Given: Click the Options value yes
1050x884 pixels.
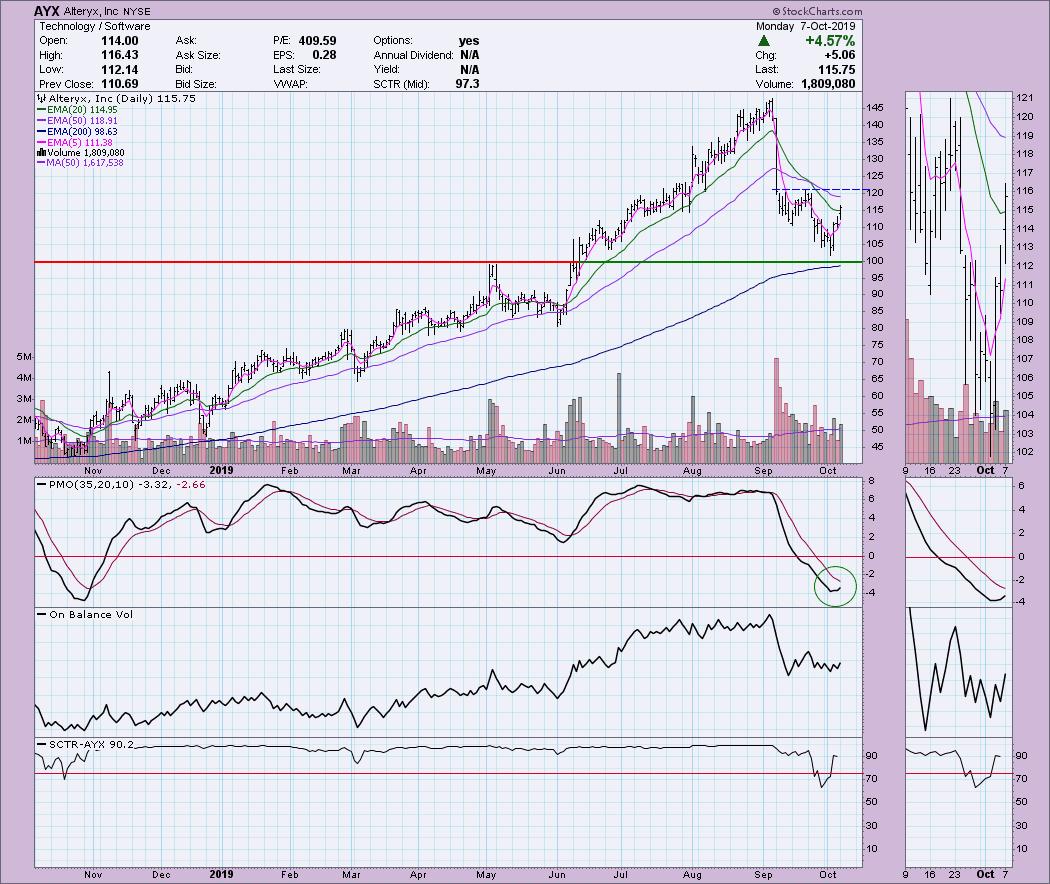Looking at the screenshot, I should [x=469, y=41].
